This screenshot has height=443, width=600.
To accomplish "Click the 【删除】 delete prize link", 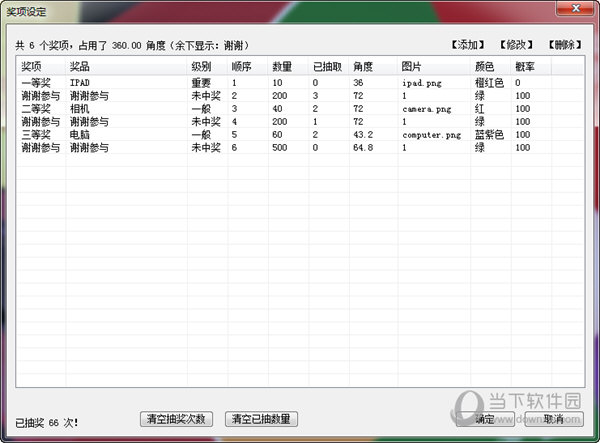I will coord(564,45).
